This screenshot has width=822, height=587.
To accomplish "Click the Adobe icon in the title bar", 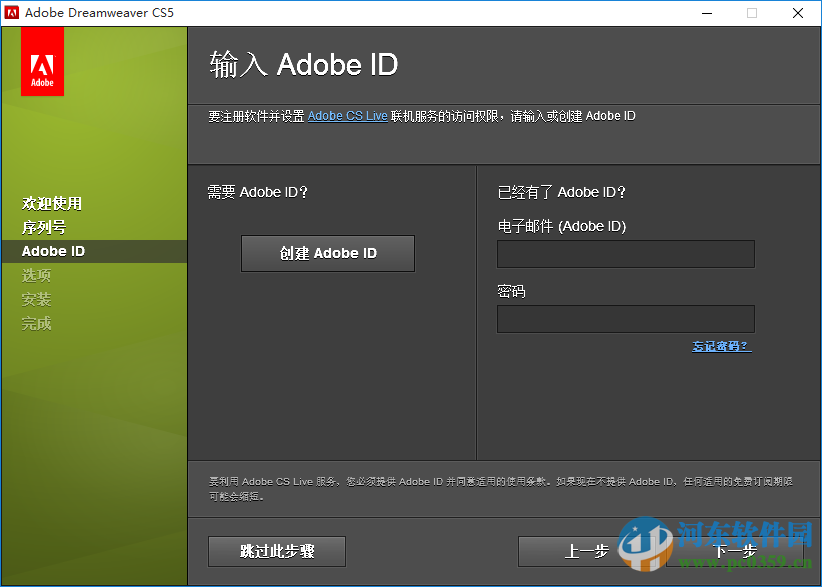I will coord(12,14).
